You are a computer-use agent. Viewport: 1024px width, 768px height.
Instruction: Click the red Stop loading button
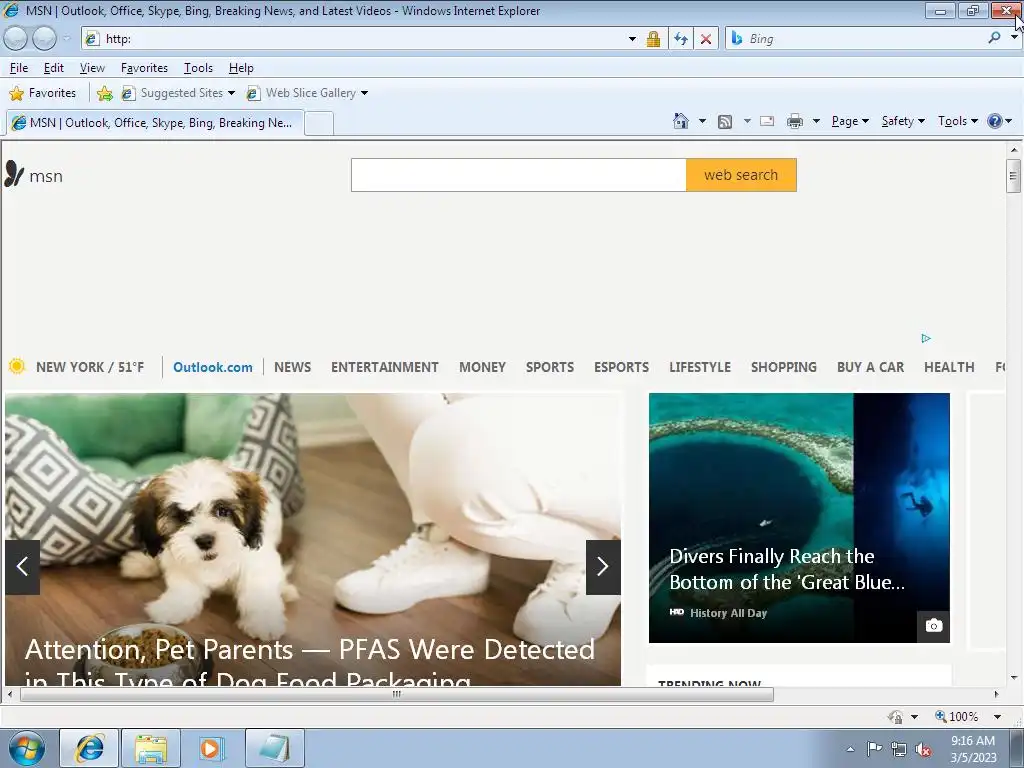pyautogui.click(x=706, y=39)
